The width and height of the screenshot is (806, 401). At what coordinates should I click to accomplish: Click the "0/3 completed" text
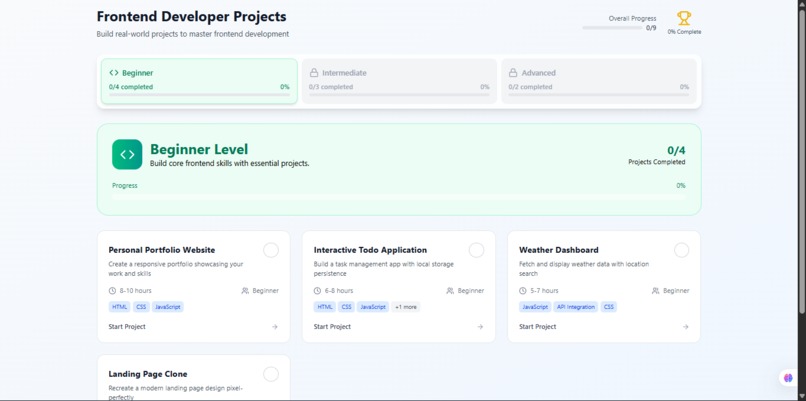click(331, 87)
